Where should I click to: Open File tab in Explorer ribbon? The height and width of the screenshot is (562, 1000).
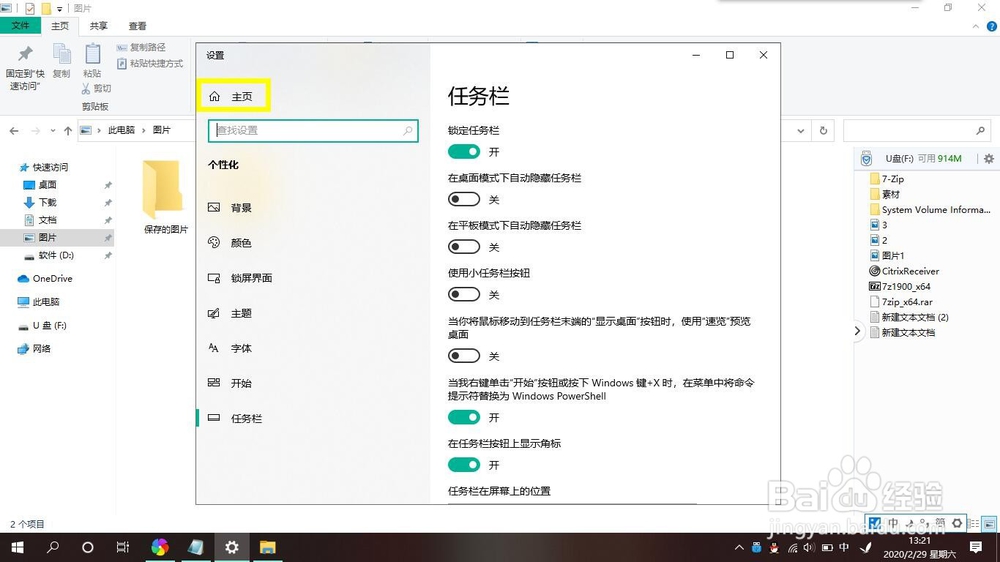20,26
